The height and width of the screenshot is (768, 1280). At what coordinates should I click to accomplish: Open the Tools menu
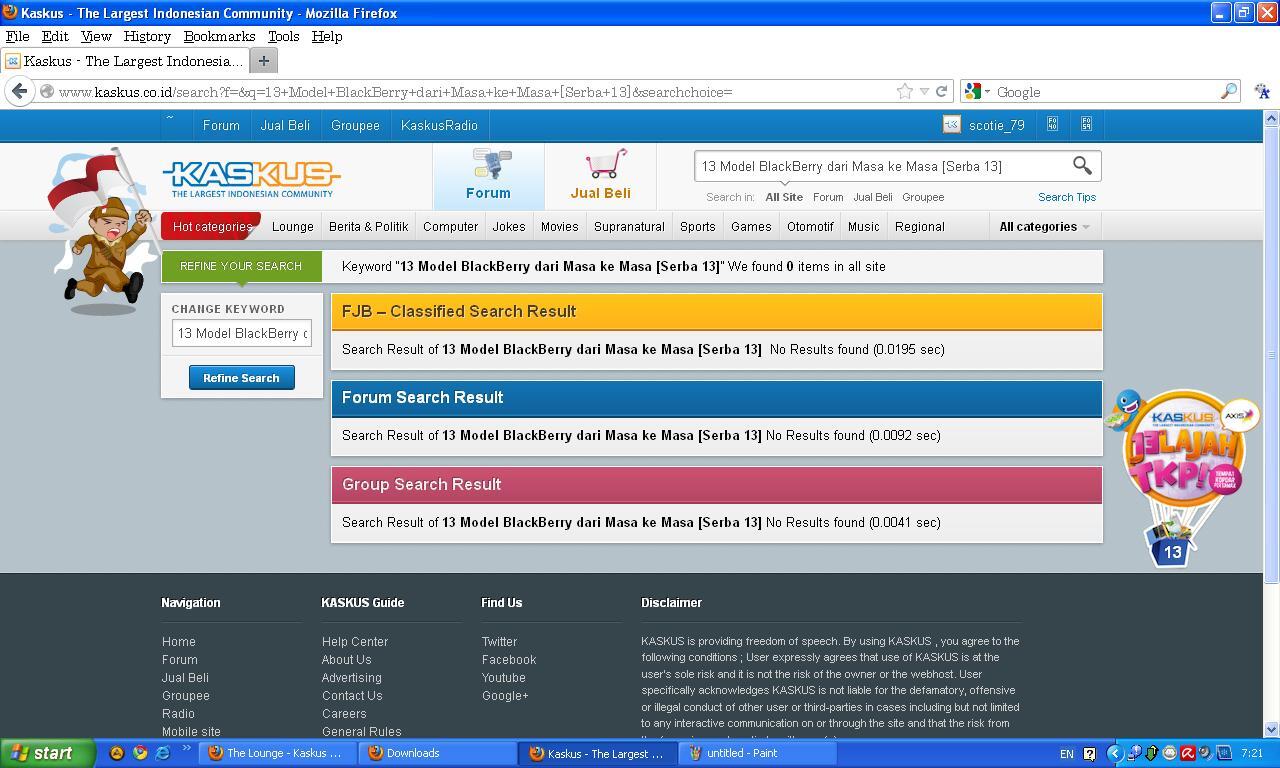pos(283,36)
